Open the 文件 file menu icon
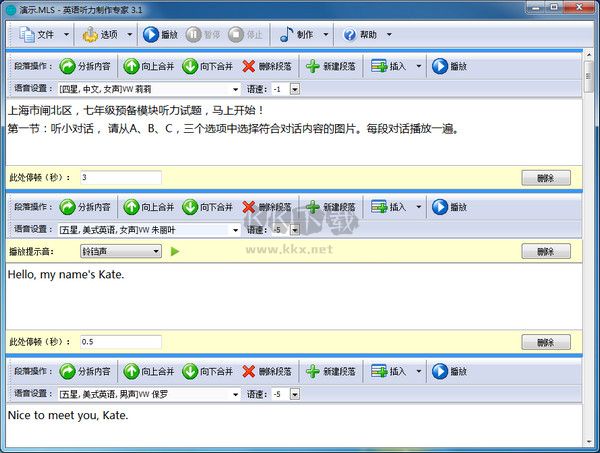 point(27,34)
